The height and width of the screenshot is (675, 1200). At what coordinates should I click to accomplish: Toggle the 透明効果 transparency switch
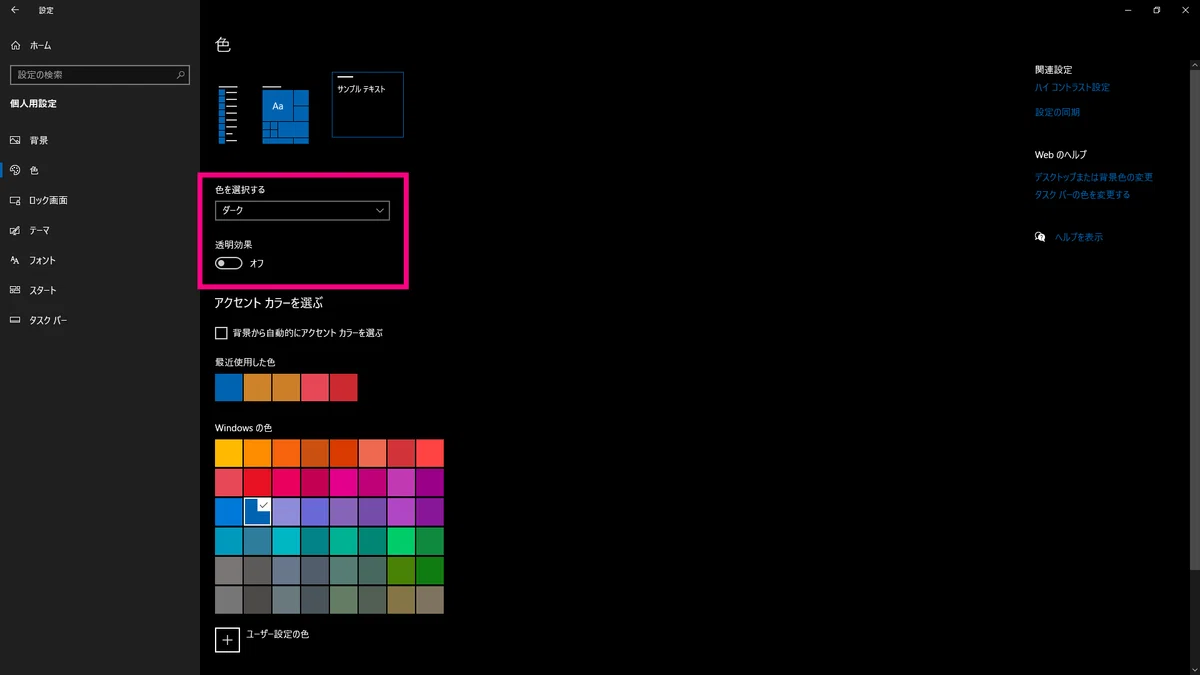(x=229, y=263)
